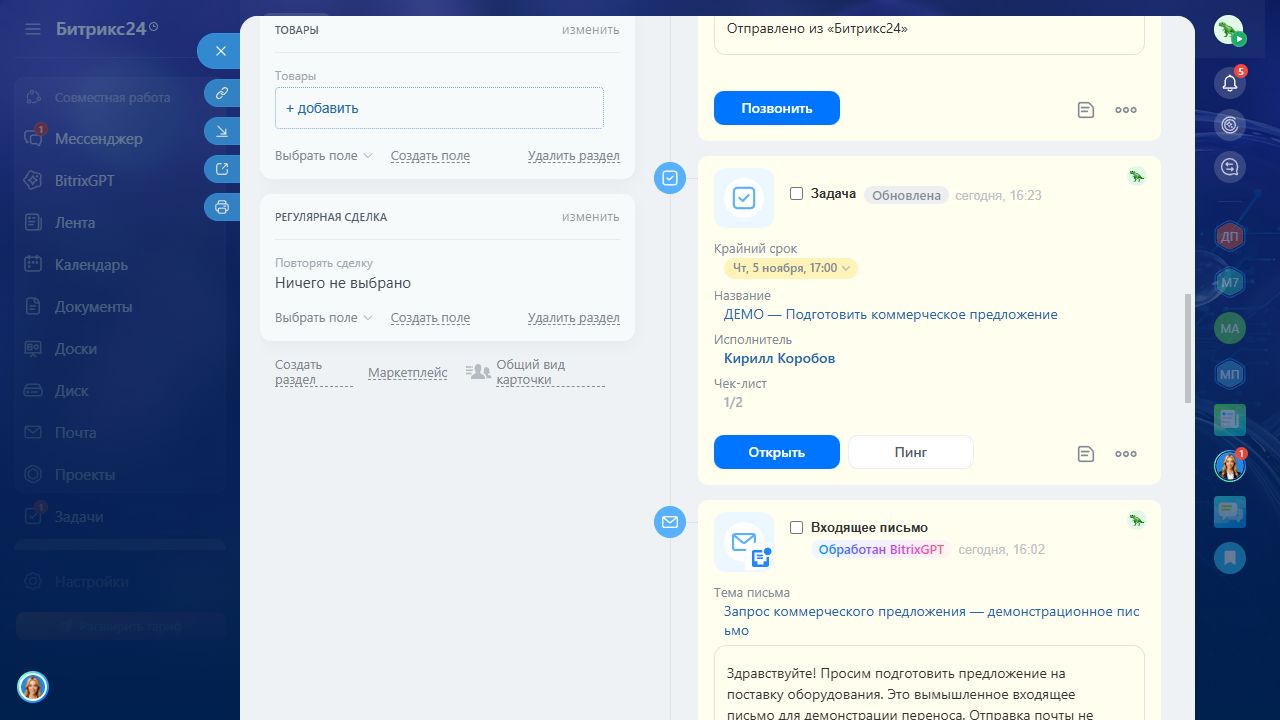Open the user profile avatar at top right
The image size is (1280, 720).
coord(1230,31)
